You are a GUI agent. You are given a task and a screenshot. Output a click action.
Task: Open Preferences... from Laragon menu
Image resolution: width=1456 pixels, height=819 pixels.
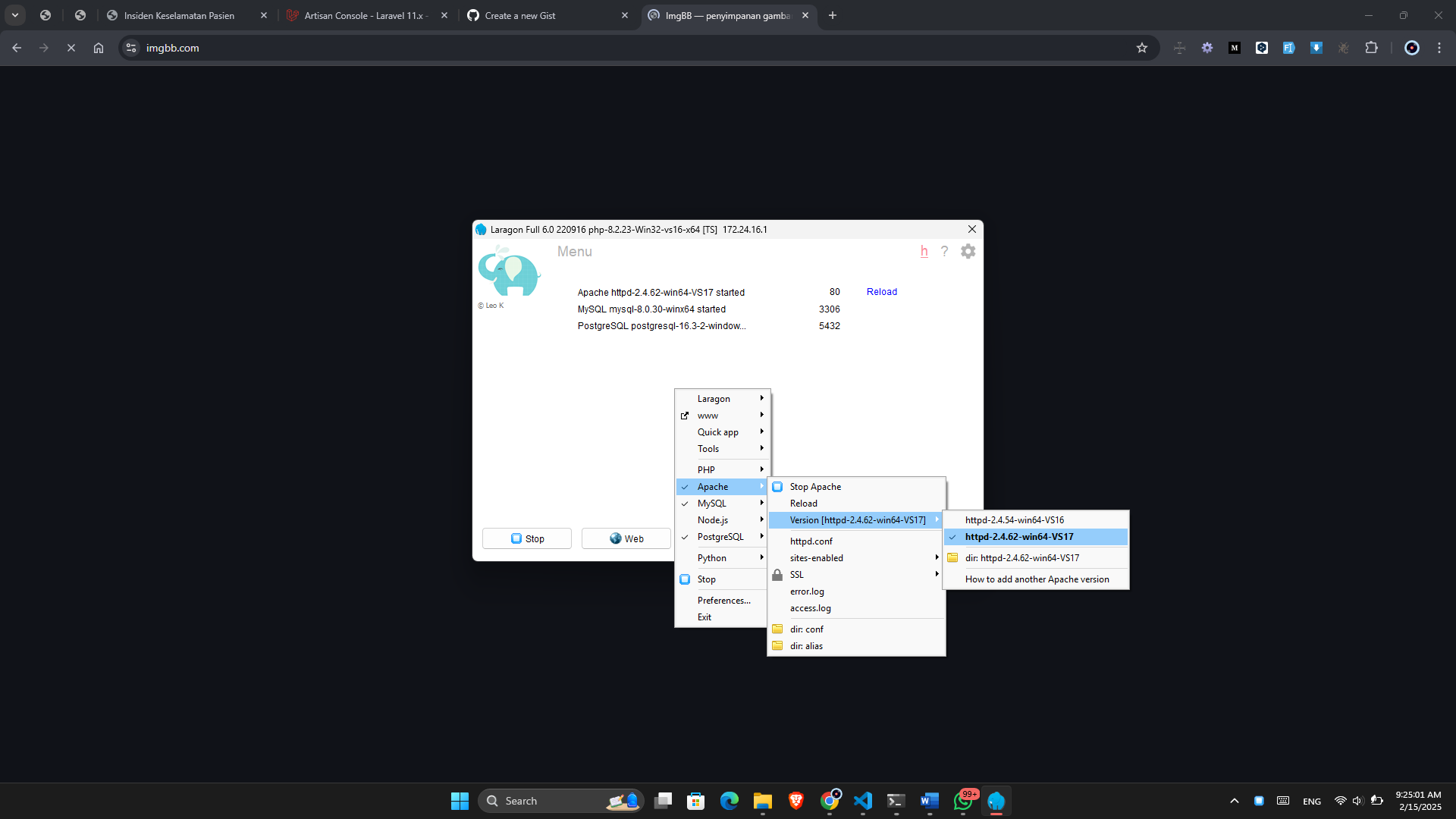pyautogui.click(x=721, y=601)
